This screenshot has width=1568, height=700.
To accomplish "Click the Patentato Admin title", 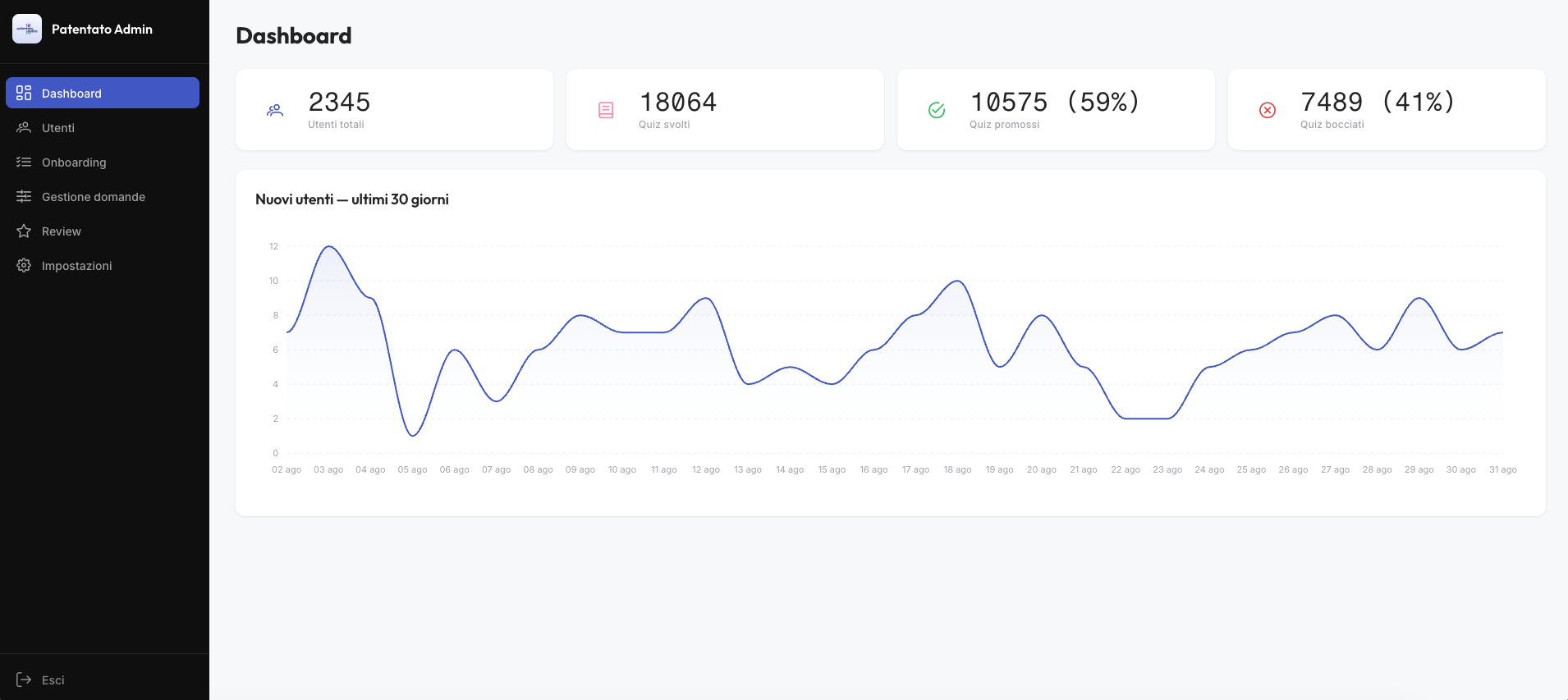I will 102,29.
